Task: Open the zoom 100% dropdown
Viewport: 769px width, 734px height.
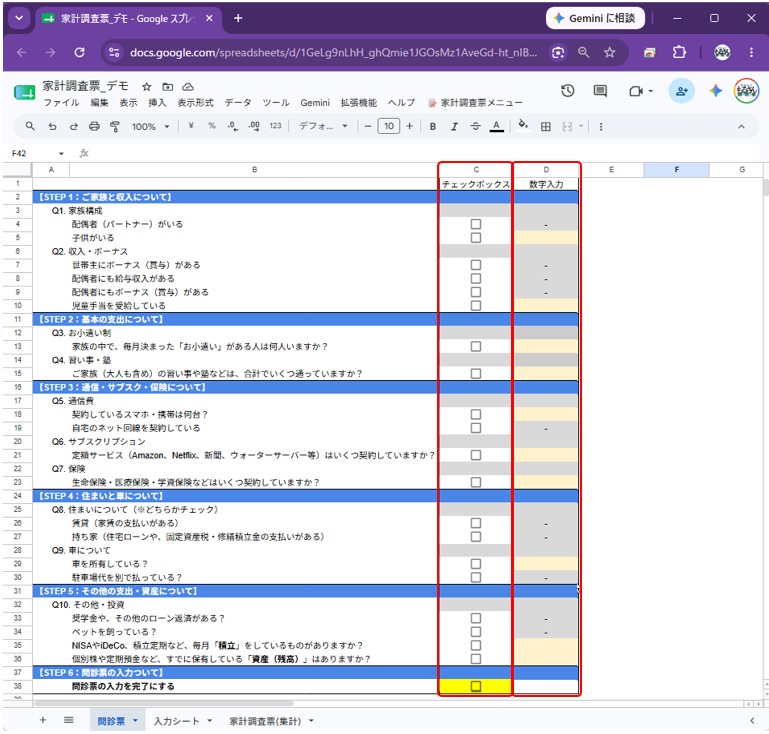Action: (150, 127)
